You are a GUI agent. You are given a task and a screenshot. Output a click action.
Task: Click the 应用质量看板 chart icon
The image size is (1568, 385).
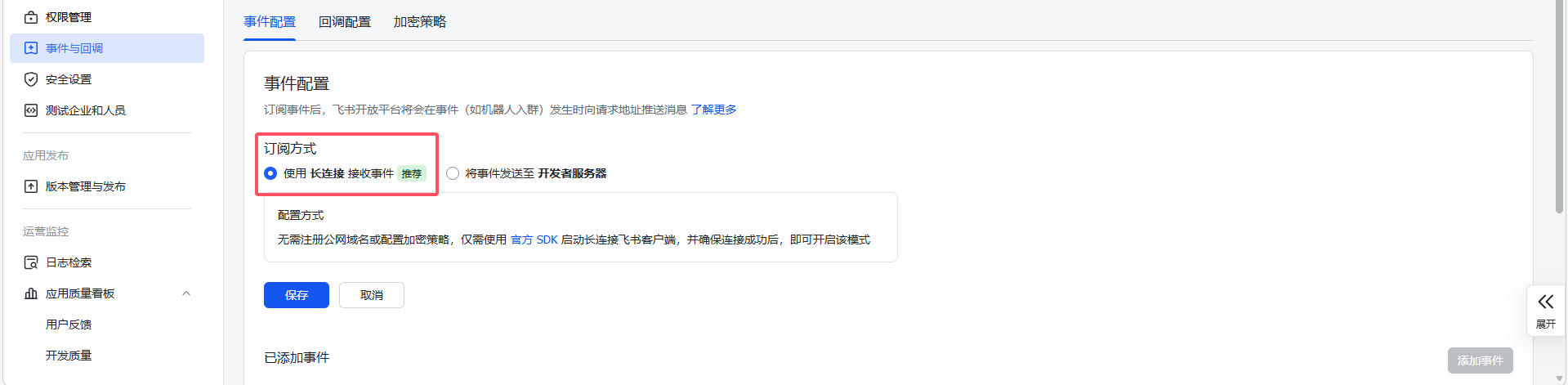point(31,293)
